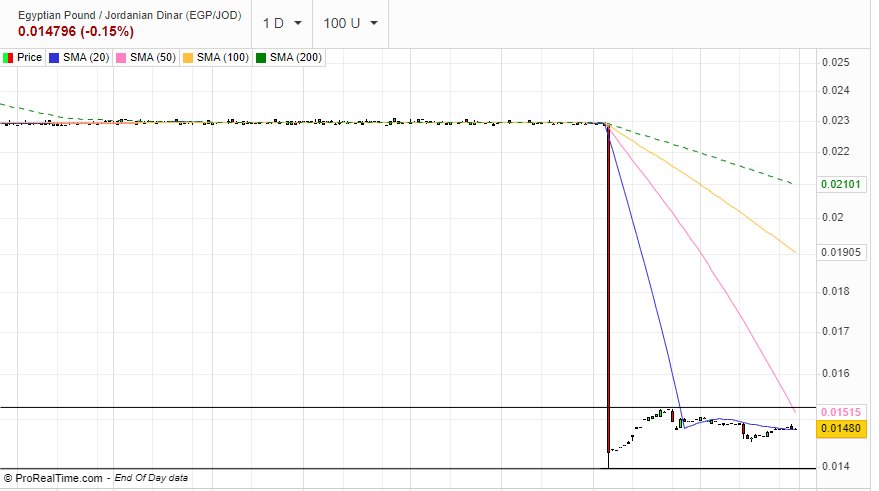
Task: Click the 0.022 axis label
Action: click(x=835, y=151)
